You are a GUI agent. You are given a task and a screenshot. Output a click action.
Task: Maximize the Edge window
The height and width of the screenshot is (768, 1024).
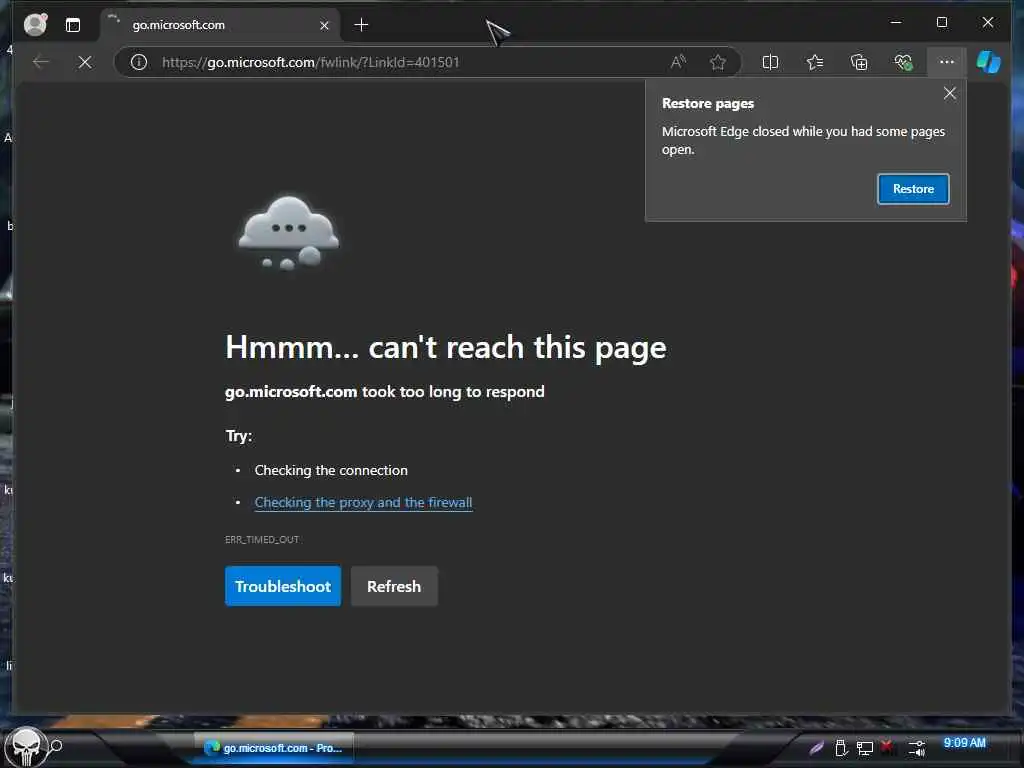point(942,22)
